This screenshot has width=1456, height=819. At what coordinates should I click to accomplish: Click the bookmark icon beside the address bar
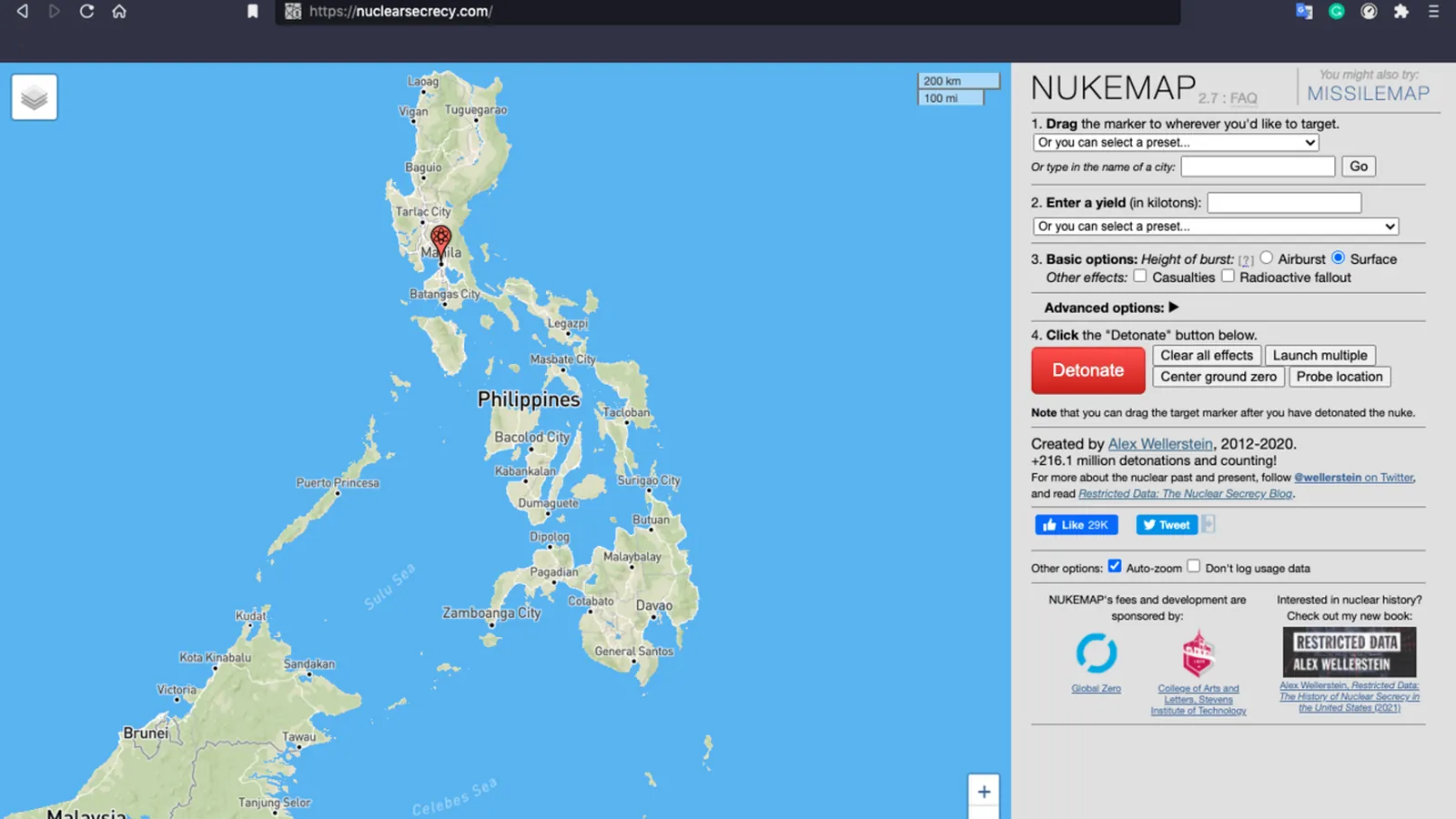pos(253,11)
